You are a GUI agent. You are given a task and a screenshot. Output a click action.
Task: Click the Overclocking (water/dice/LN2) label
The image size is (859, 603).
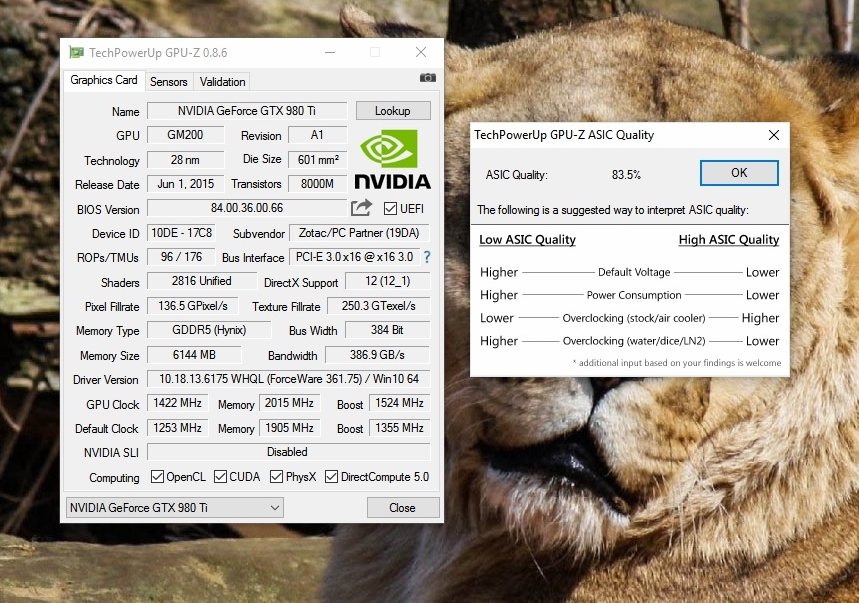pyautogui.click(x=634, y=341)
